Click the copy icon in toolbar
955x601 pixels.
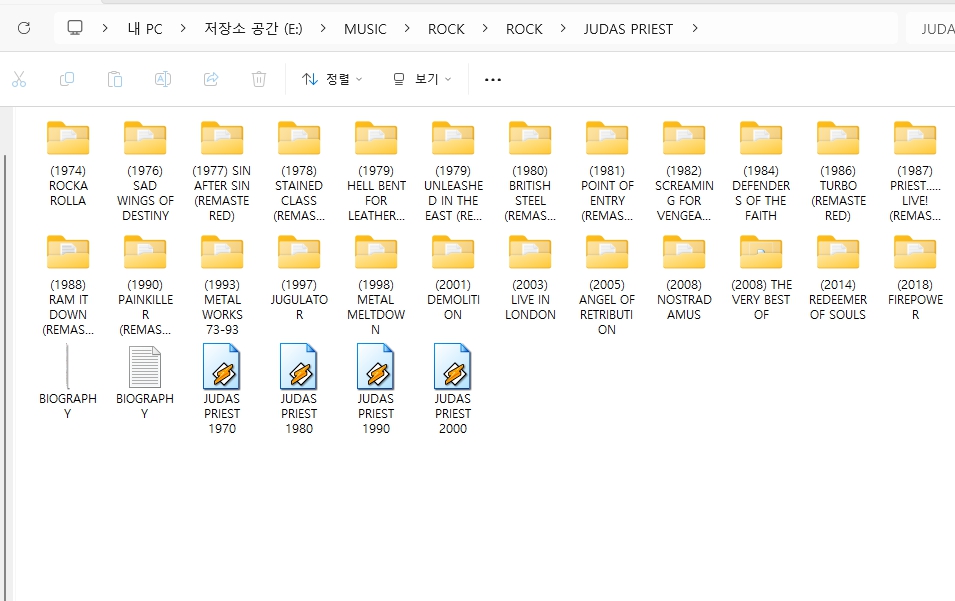[67, 79]
